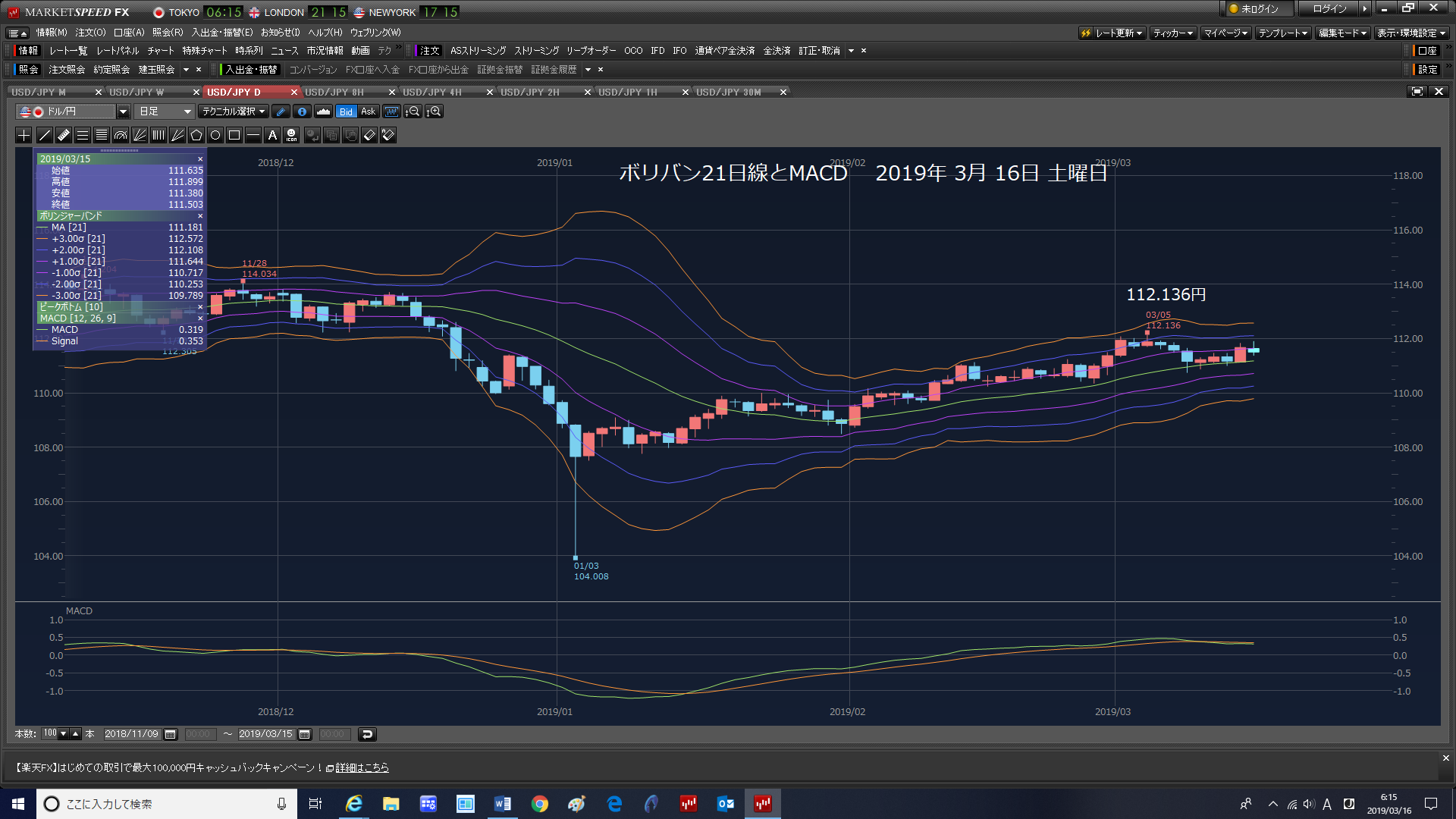Screen dimensions: 1456x819
Task: Click the レート一覧 toolbar button
Action: tap(68, 51)
